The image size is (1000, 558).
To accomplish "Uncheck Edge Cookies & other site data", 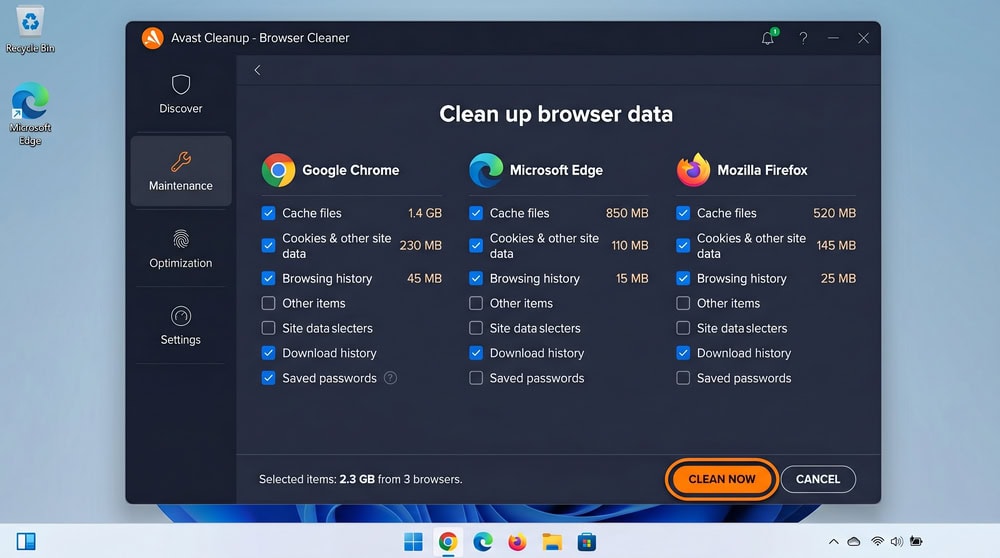I will (x=476, y=246).
